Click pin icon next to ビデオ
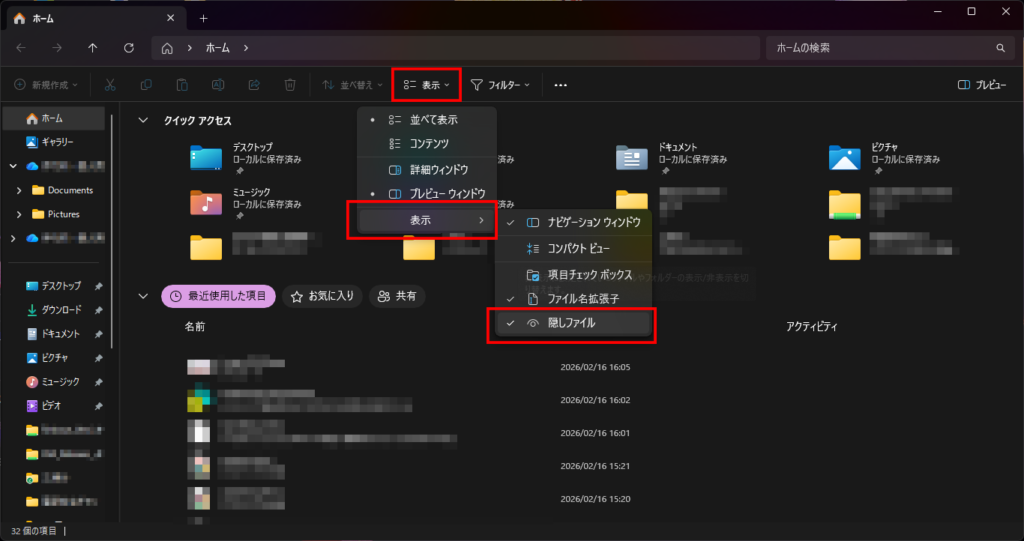The image size is (1024, 541). [98, 406]
